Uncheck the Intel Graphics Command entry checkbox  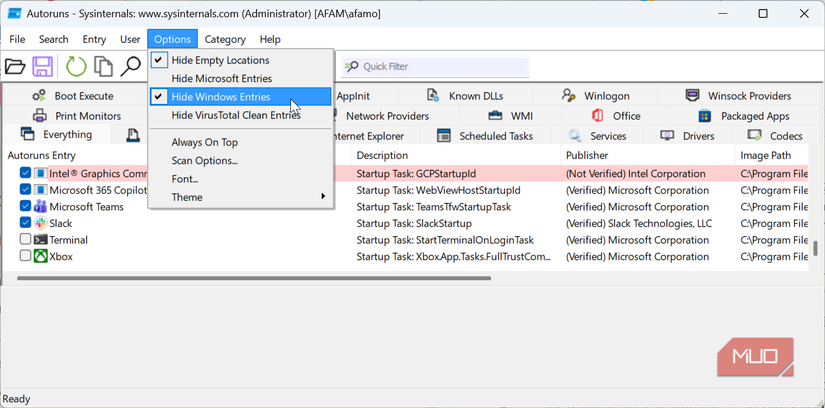pyautogui.click(x=25, y=173)
